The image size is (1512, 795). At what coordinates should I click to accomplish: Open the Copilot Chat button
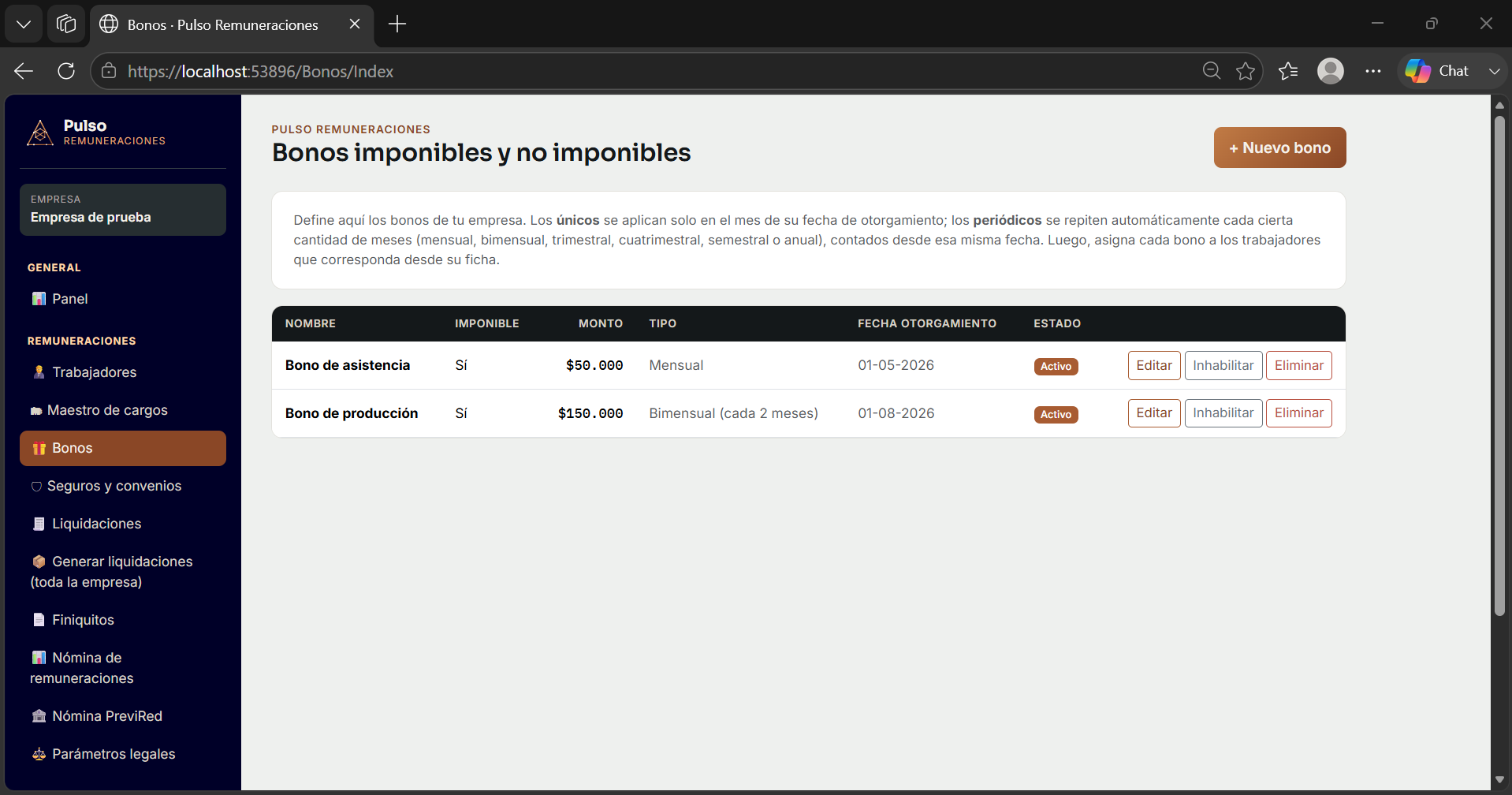point(1438,71)
